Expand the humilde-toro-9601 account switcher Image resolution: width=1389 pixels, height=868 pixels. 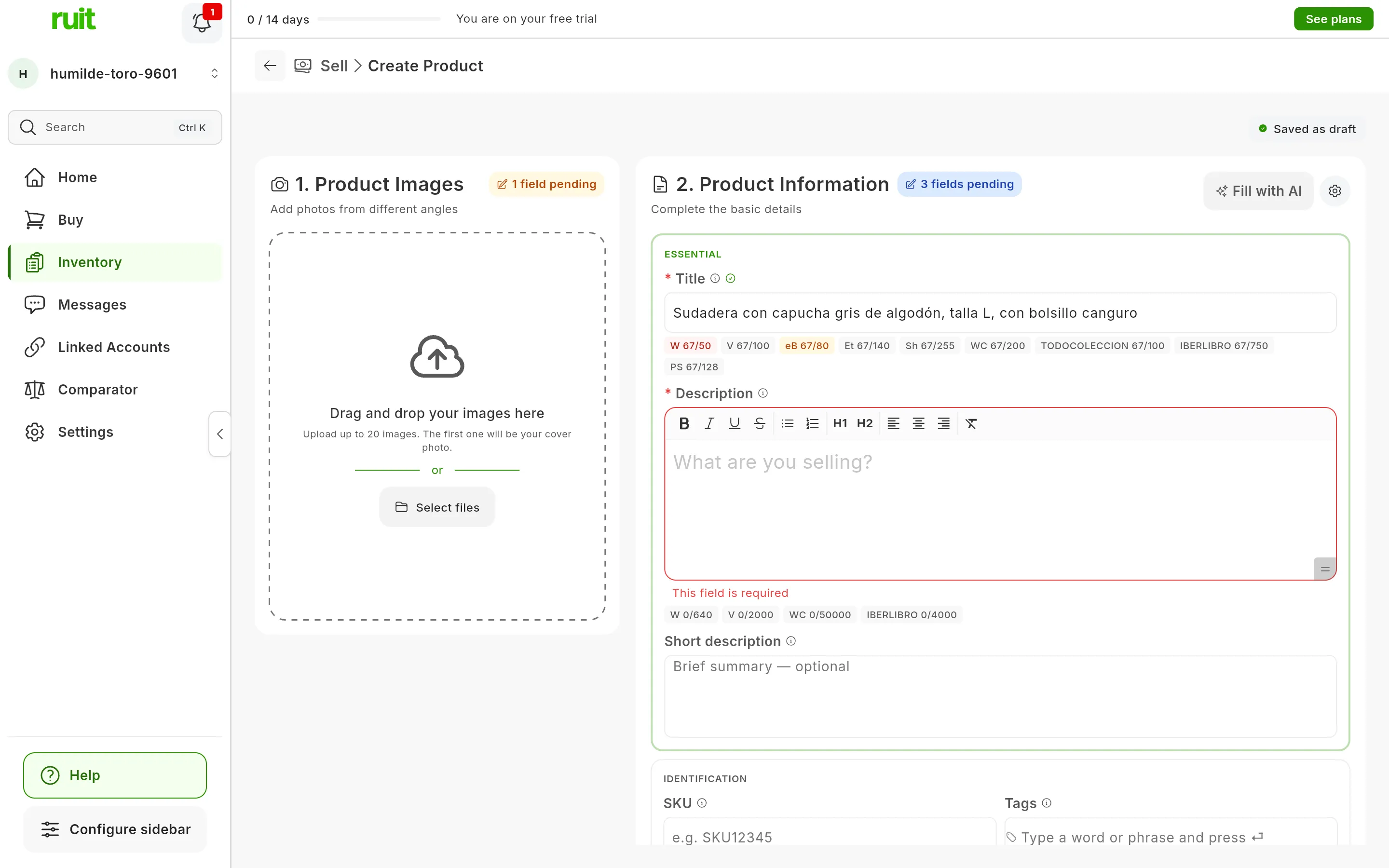click(115, 73)
